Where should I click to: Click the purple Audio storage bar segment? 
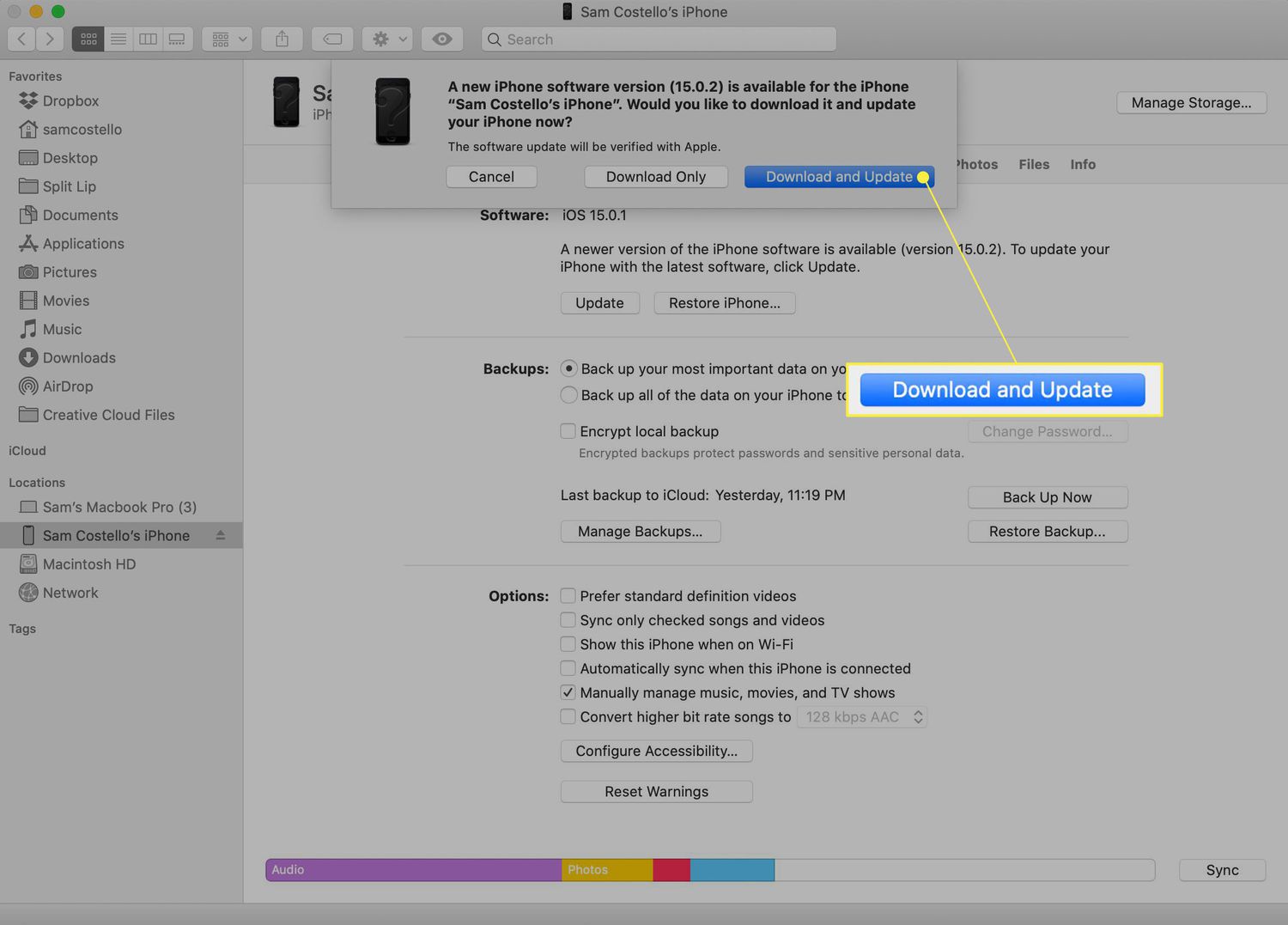click(413, 870)
